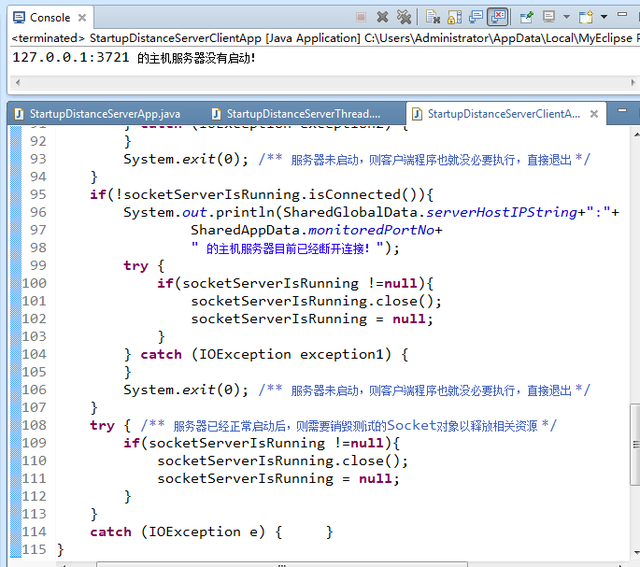Click the if statement on line 100
The image size is (640, 567).
(x=295, y=283)
